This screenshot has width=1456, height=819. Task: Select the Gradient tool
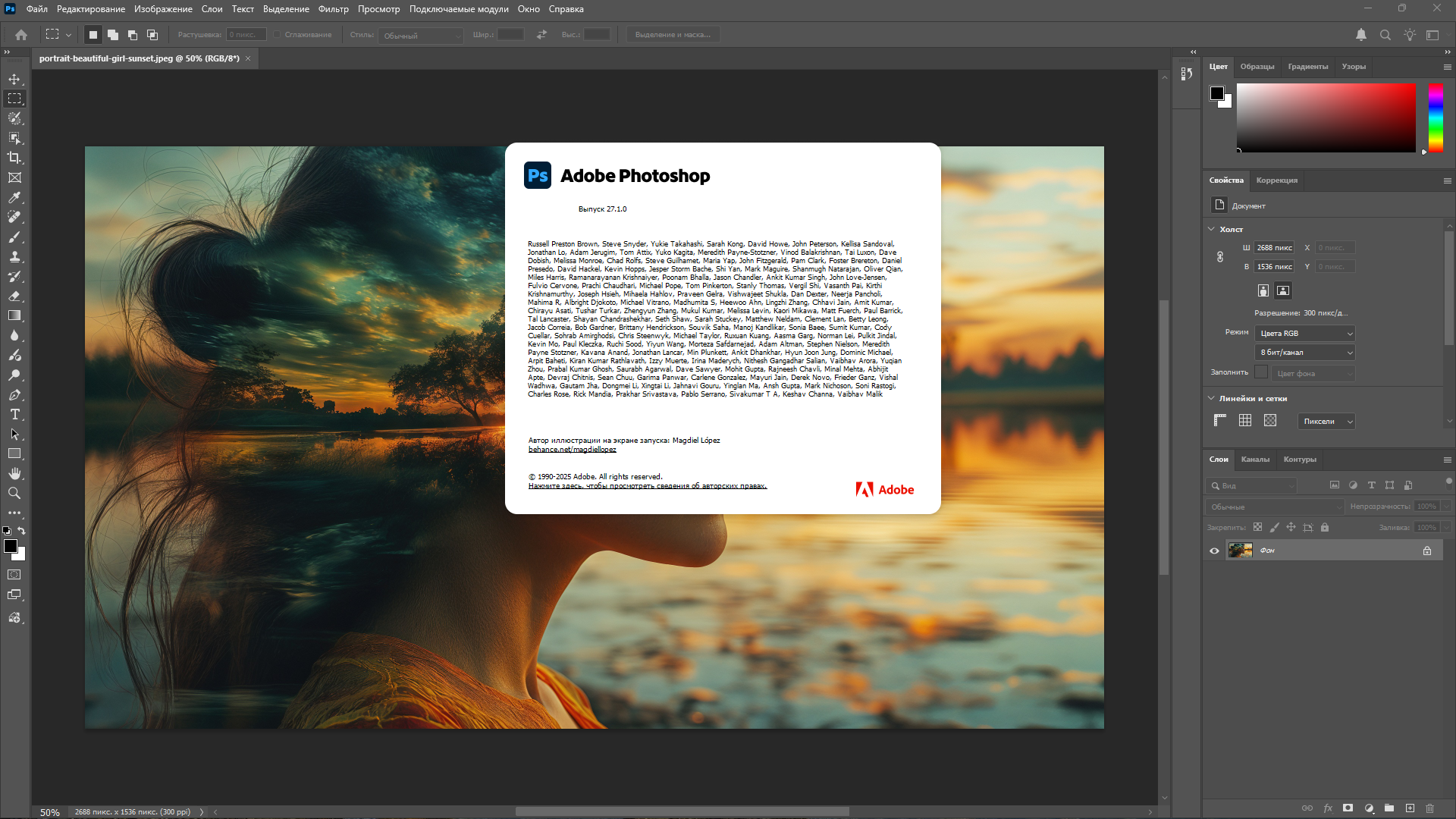click(x=14, y=315)
